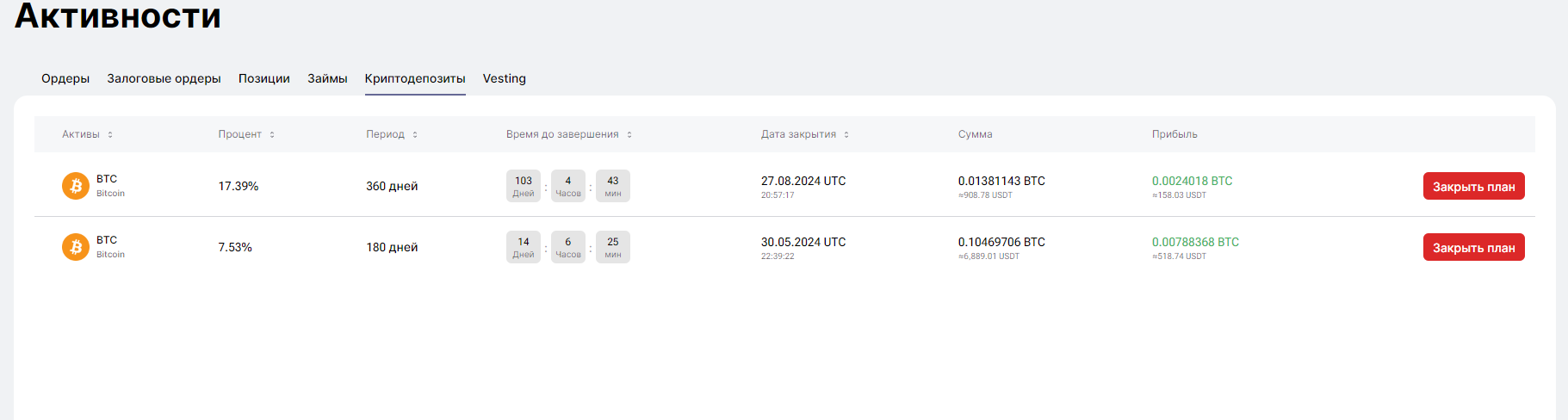The image size is (1568, 420).
Task: Close the 360-day BTC deposit plan
Action: click(x=1473, y=186)
